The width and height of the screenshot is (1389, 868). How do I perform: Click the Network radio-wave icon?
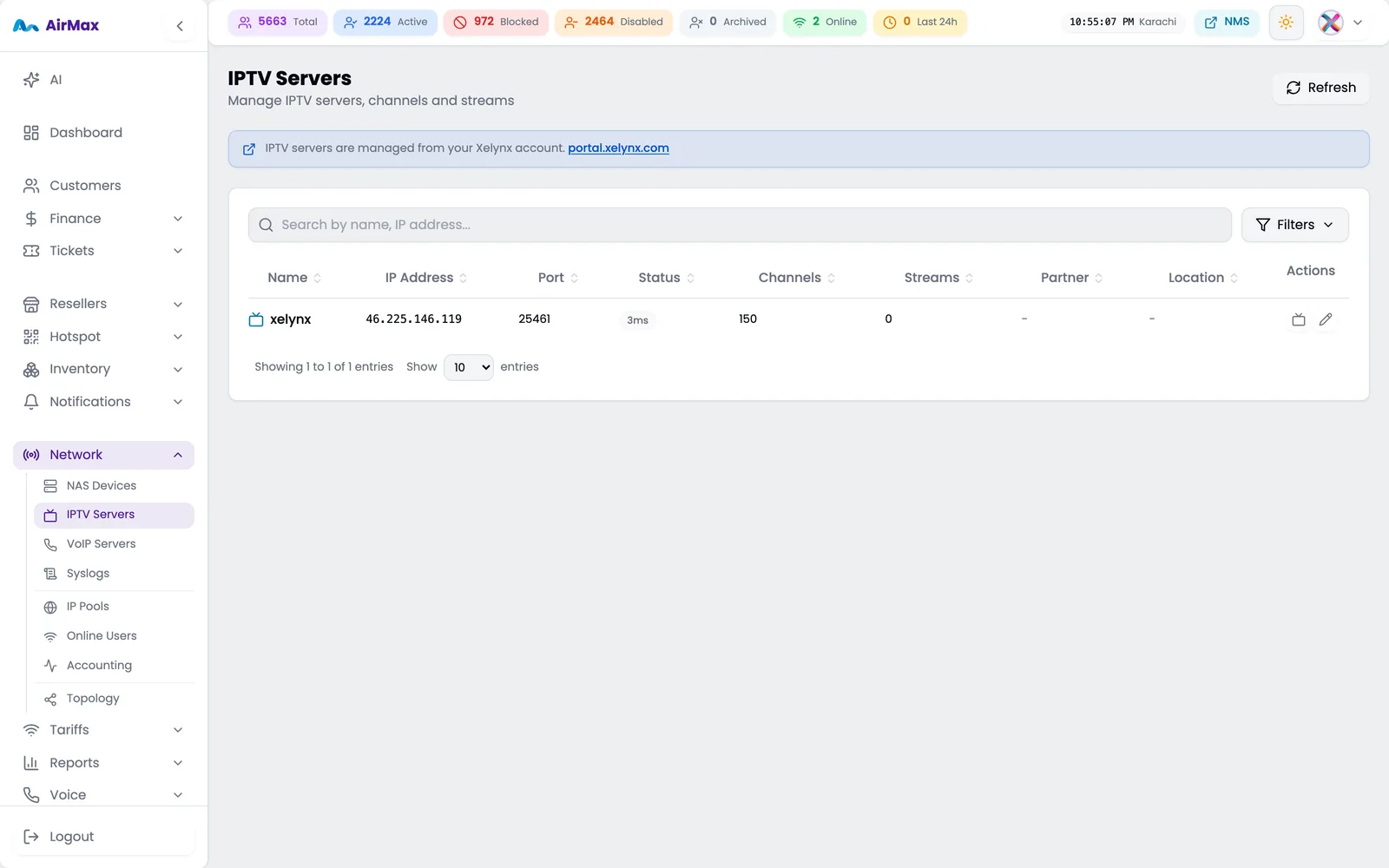tap(31, 455)
